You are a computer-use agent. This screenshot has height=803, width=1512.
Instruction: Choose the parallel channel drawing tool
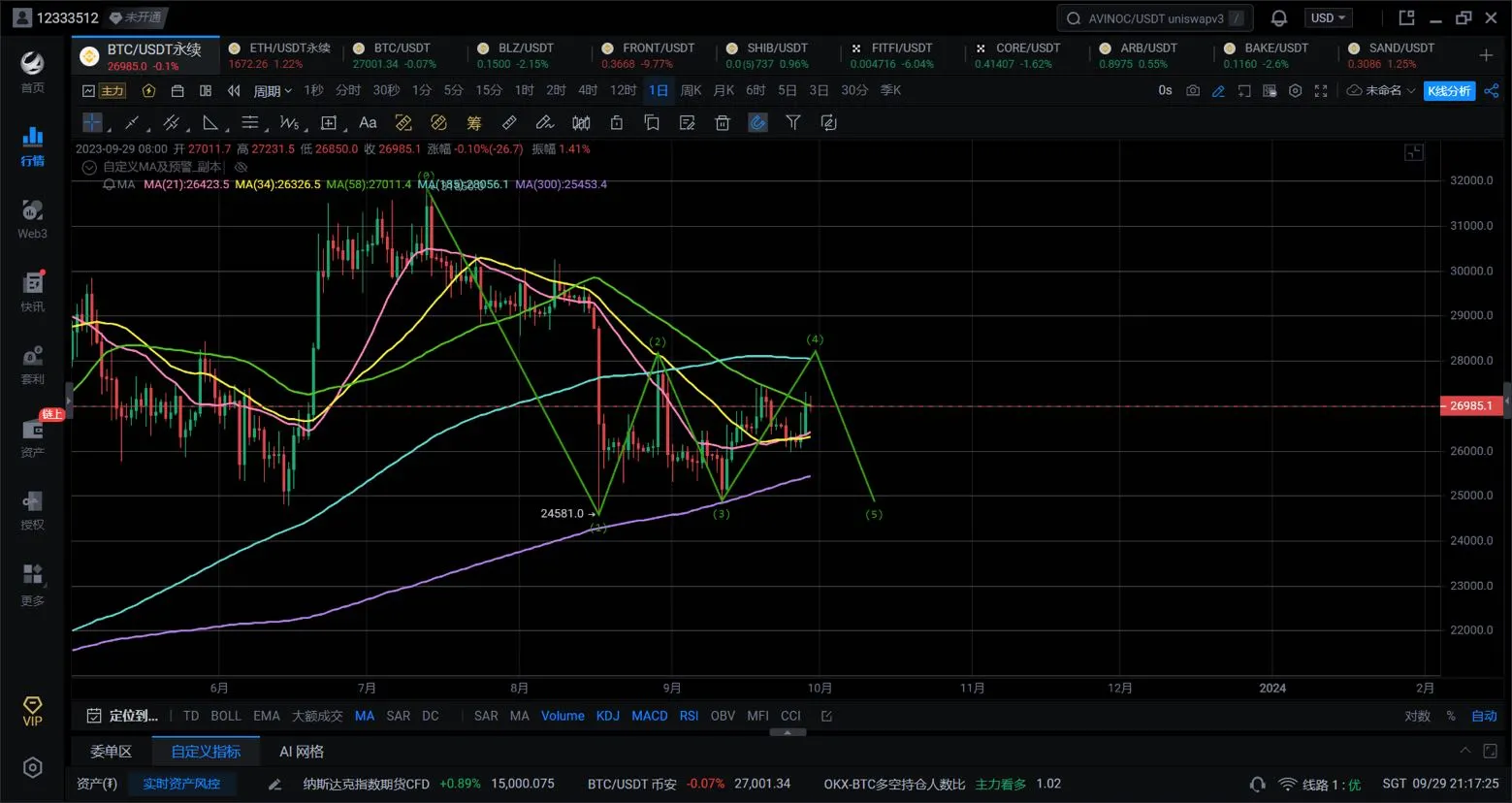pyautogui.click(x=172, y=122)
